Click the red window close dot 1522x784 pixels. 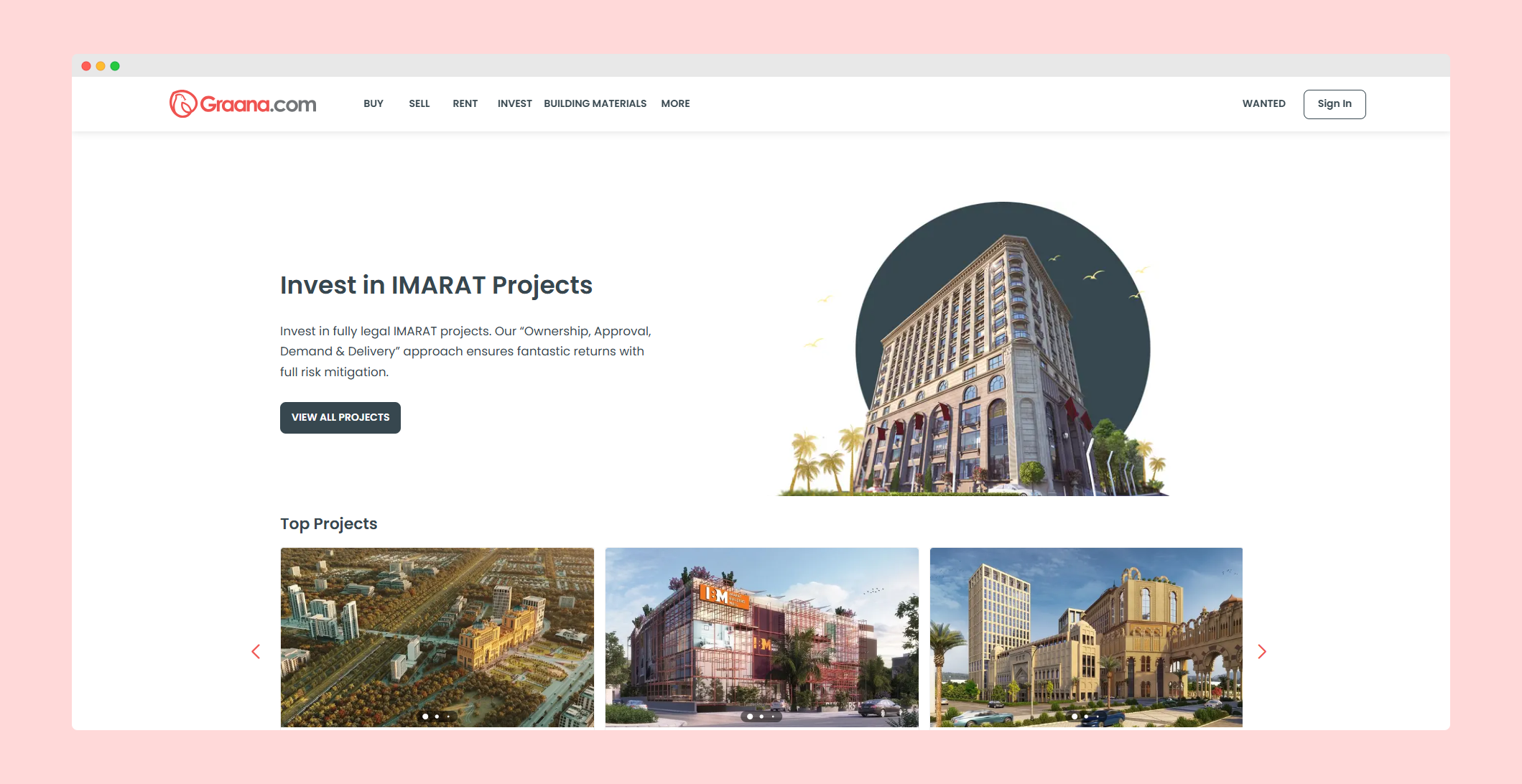click(x=86, y=66)
